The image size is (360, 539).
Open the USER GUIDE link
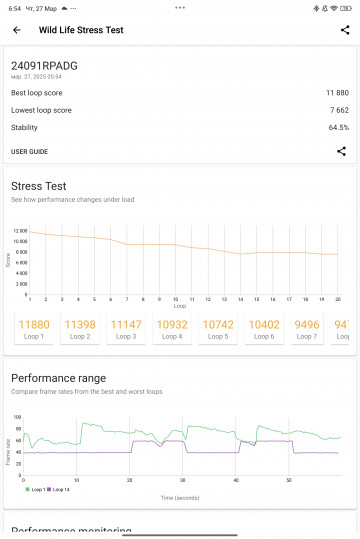pos(29,152)
